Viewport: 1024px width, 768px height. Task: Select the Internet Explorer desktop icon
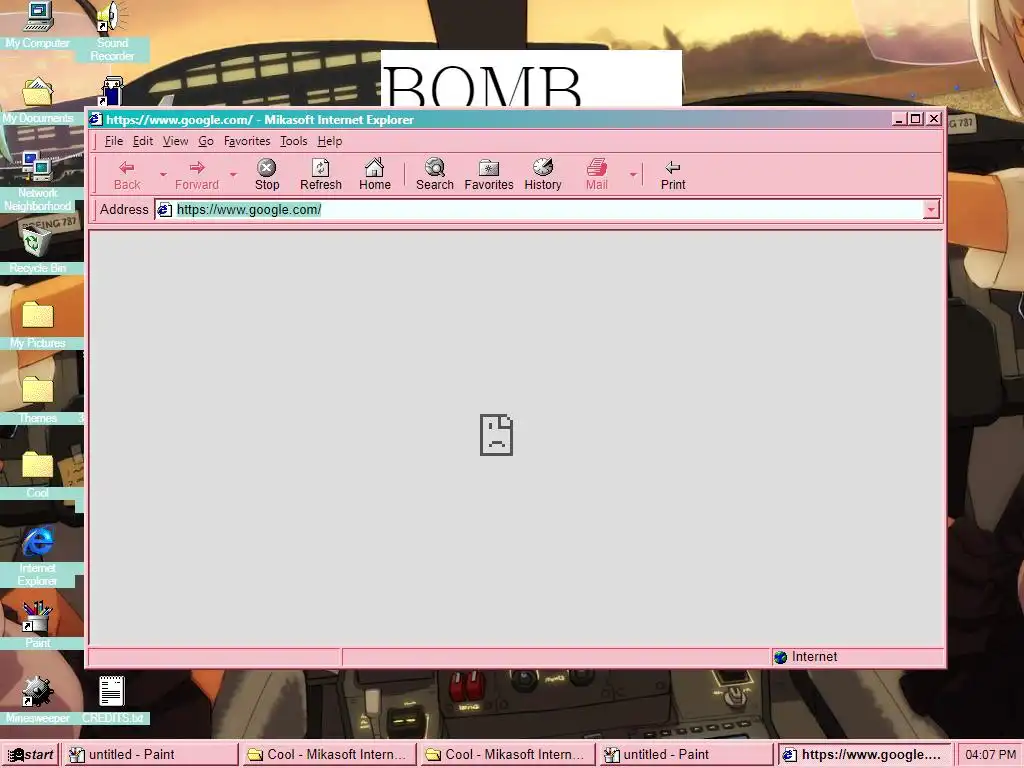coord(37,556)
